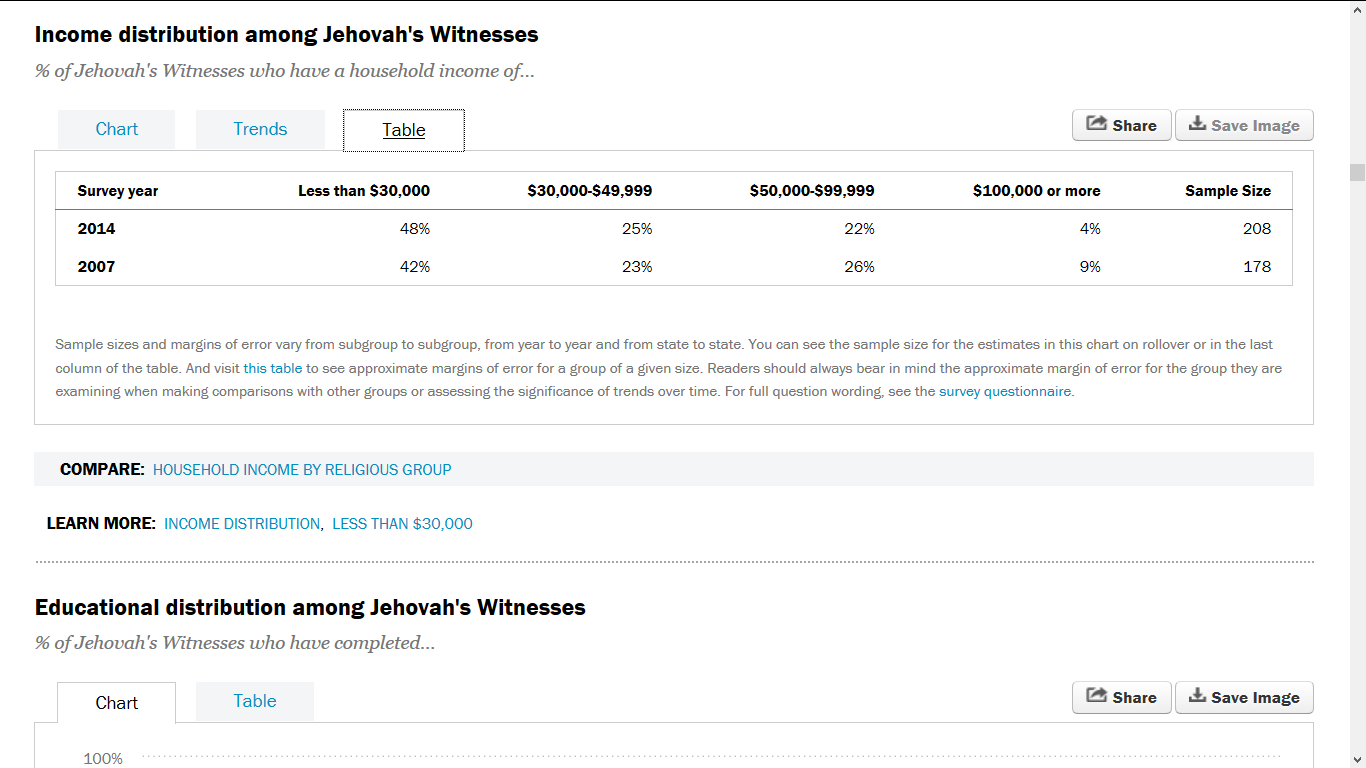Click the '$50,000-$99,999' column header
Viewport: 1366px width, 768px height.
pos(812,191)
